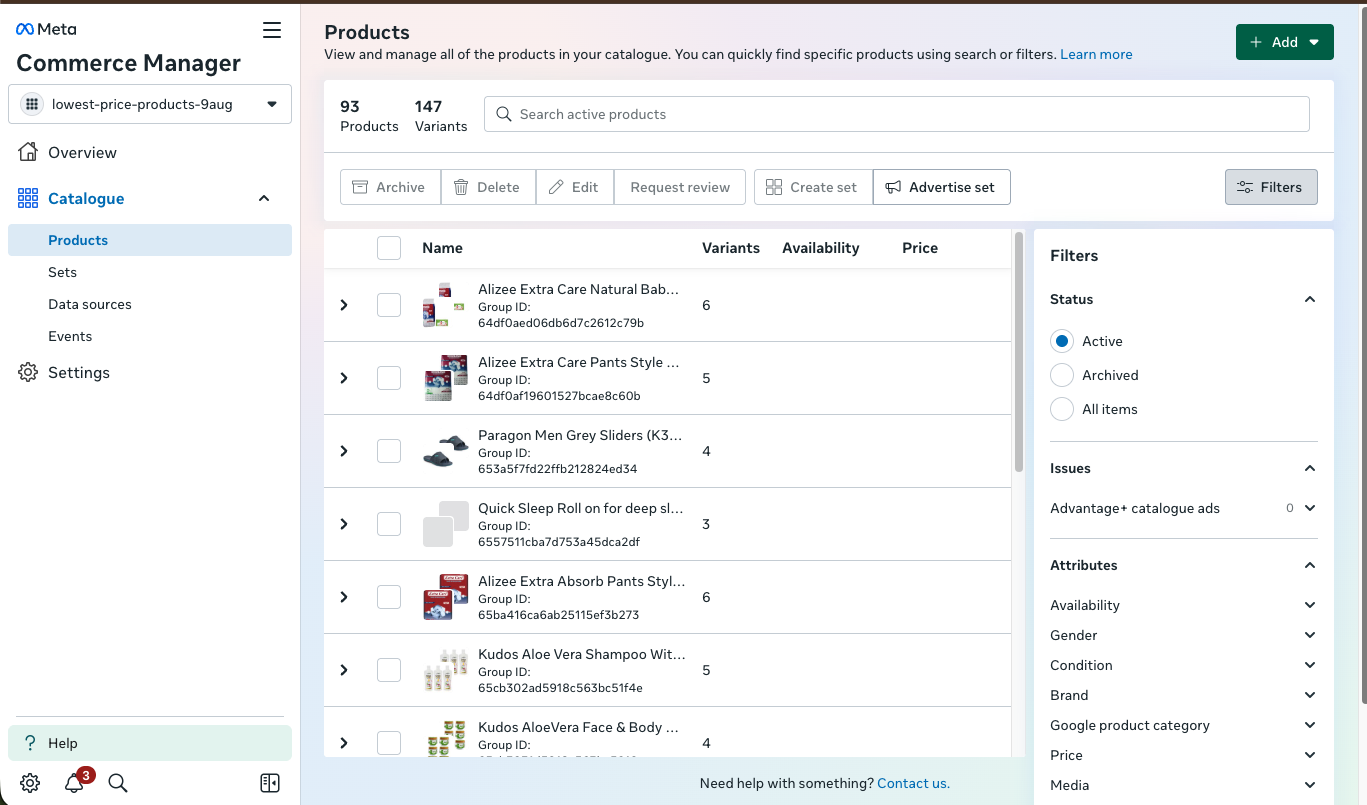
Task: Click the notifications bell icon
Action: coord(74,783)
